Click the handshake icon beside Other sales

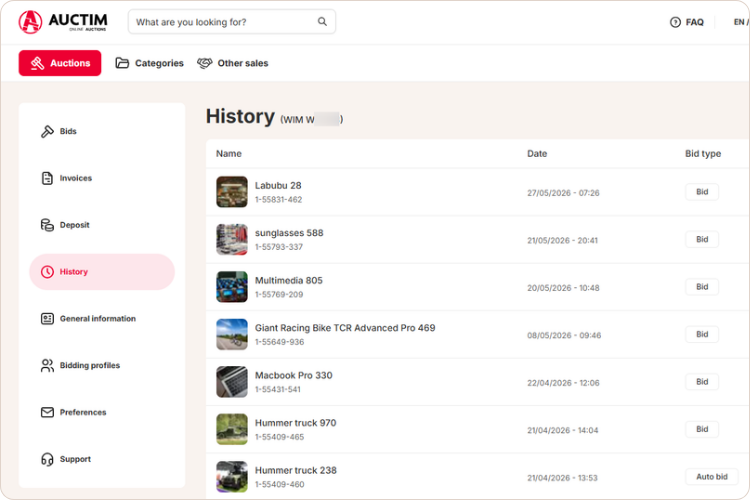pyautogui.click(x=204, y=63)
